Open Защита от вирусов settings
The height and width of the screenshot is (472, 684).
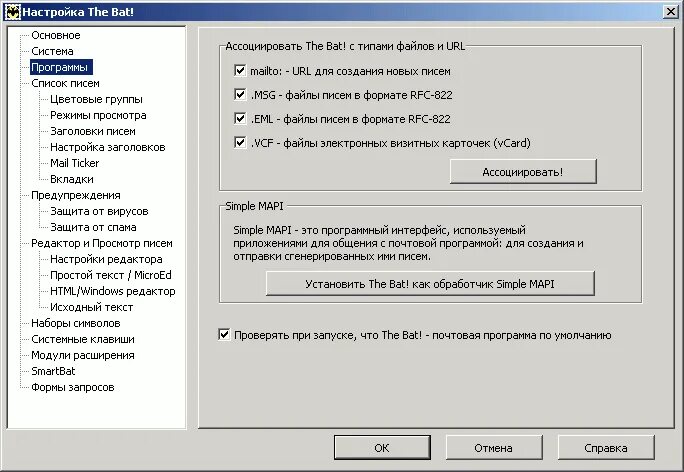point(99,212)
